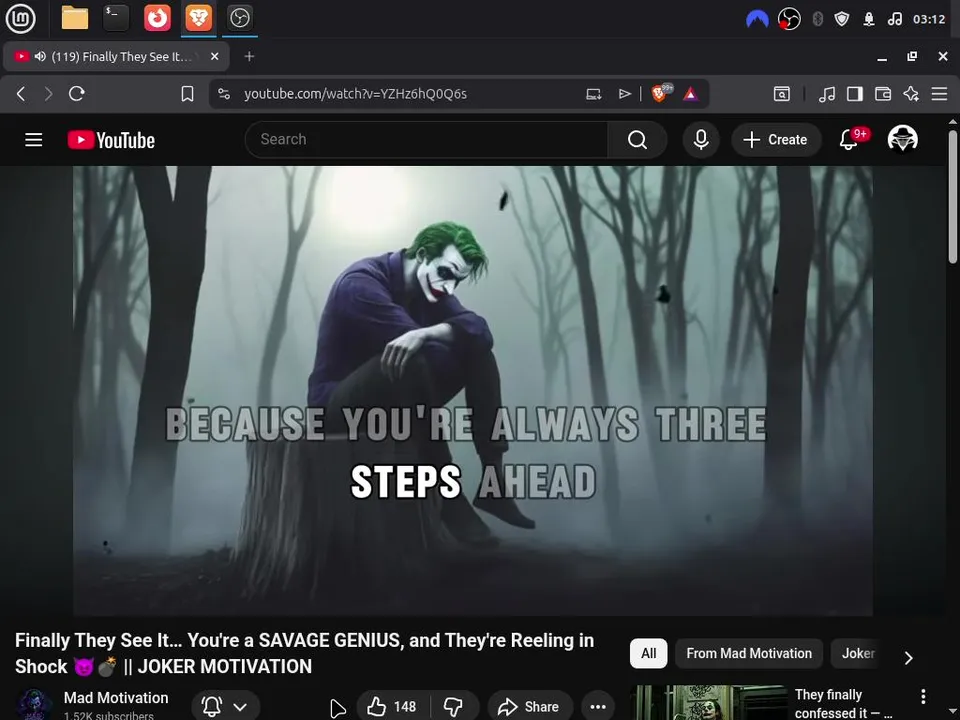This screenshot has width=960, height=720.
Task: Mute the tab using the speaker icon
Action: [x=40, y=56]
